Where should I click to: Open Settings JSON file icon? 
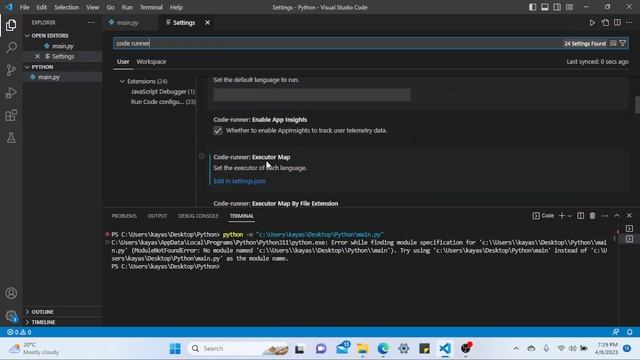pyautogui.click(x=605, y=23)
